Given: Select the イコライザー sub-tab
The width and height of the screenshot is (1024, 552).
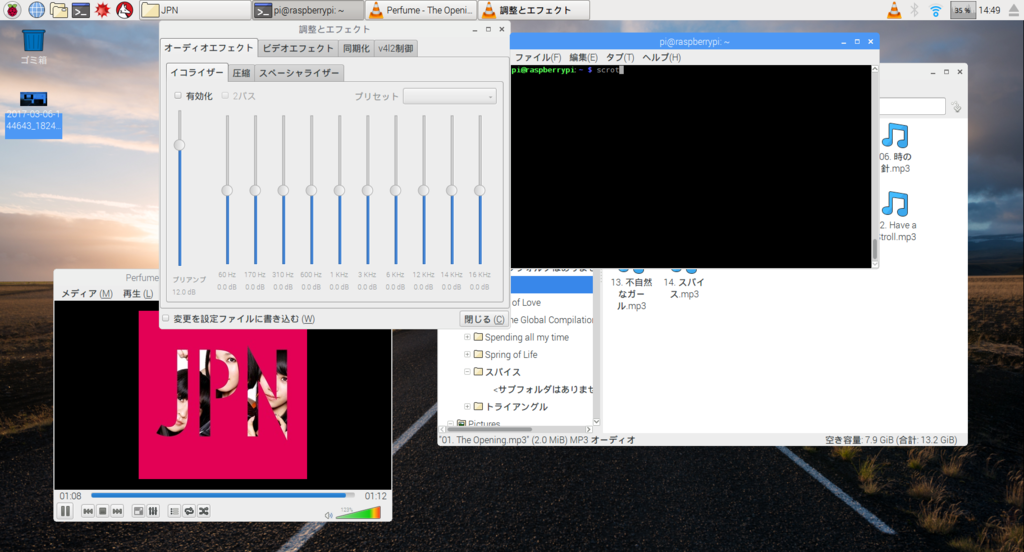Looking at the screenshot, I should coord(197,73).
